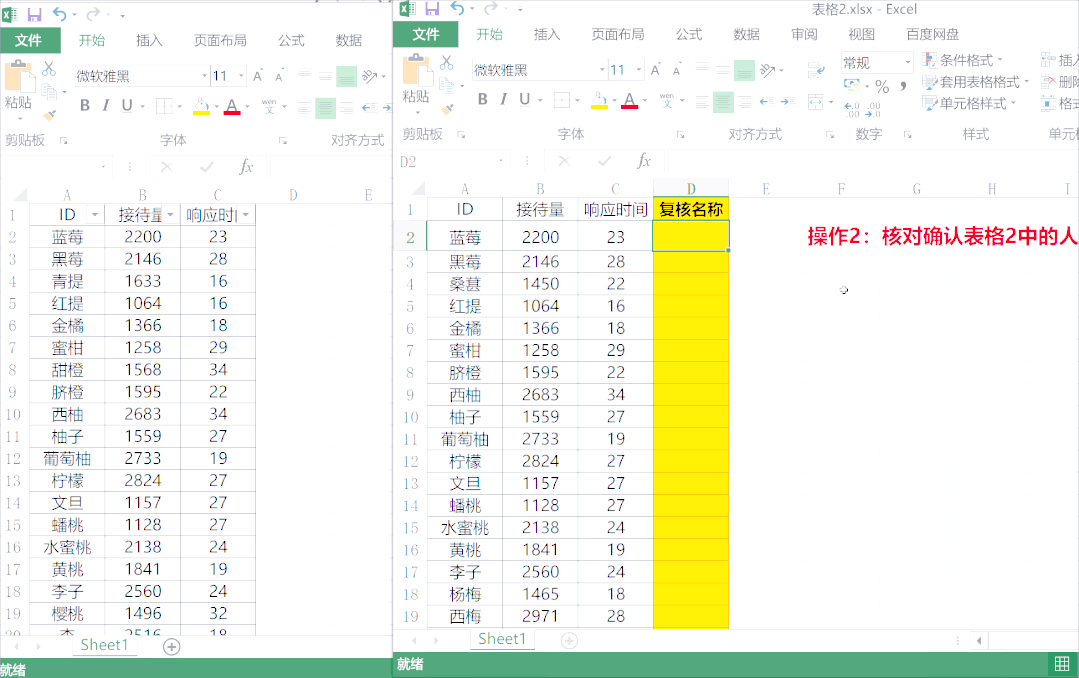
Task: Click borders icon in right window ribbon
Action: (562, 101)
